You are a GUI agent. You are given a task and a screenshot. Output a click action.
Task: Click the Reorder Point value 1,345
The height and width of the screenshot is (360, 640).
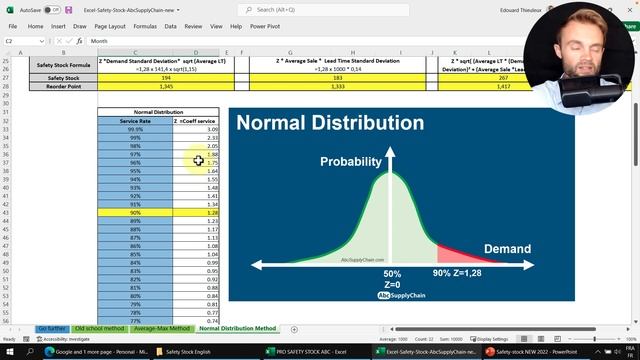(166, 87)
